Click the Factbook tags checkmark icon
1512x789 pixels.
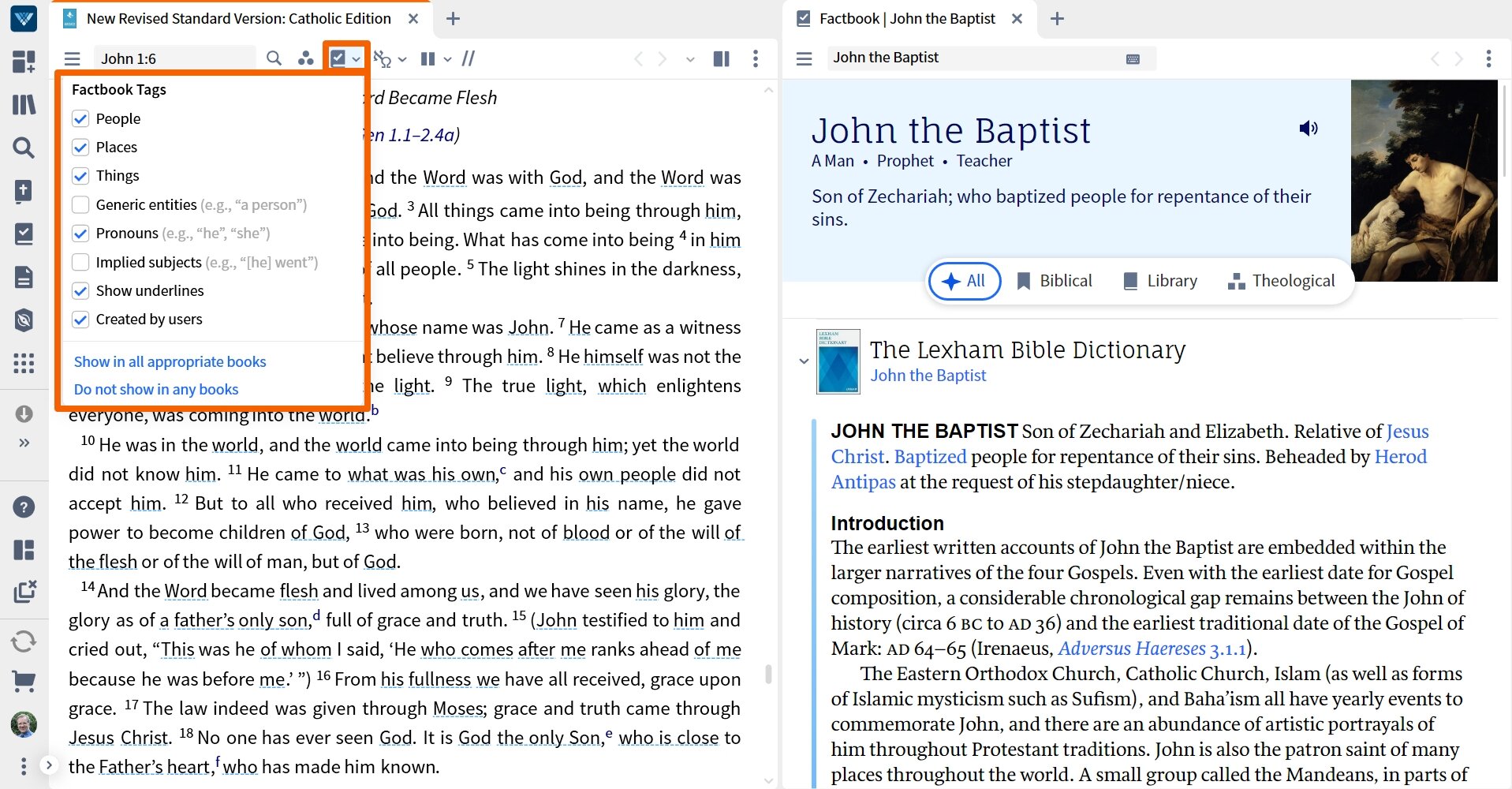338,58
